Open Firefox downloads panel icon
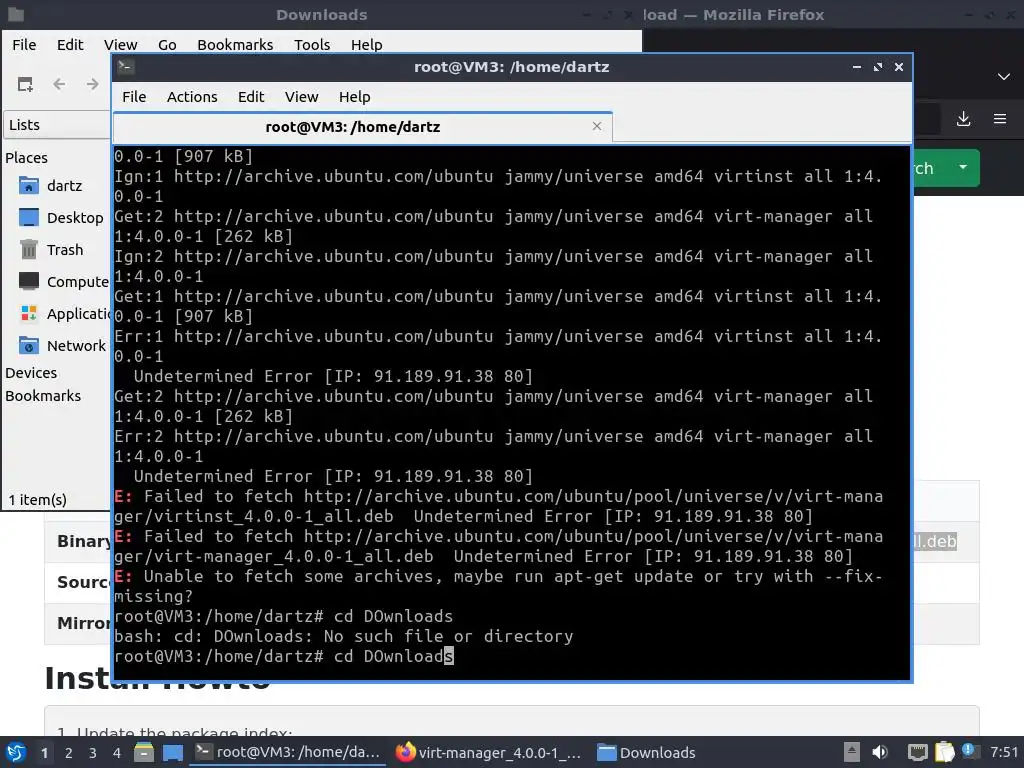Image resolution: width=1024 pixels, height=768 pixels. (963, 119)
